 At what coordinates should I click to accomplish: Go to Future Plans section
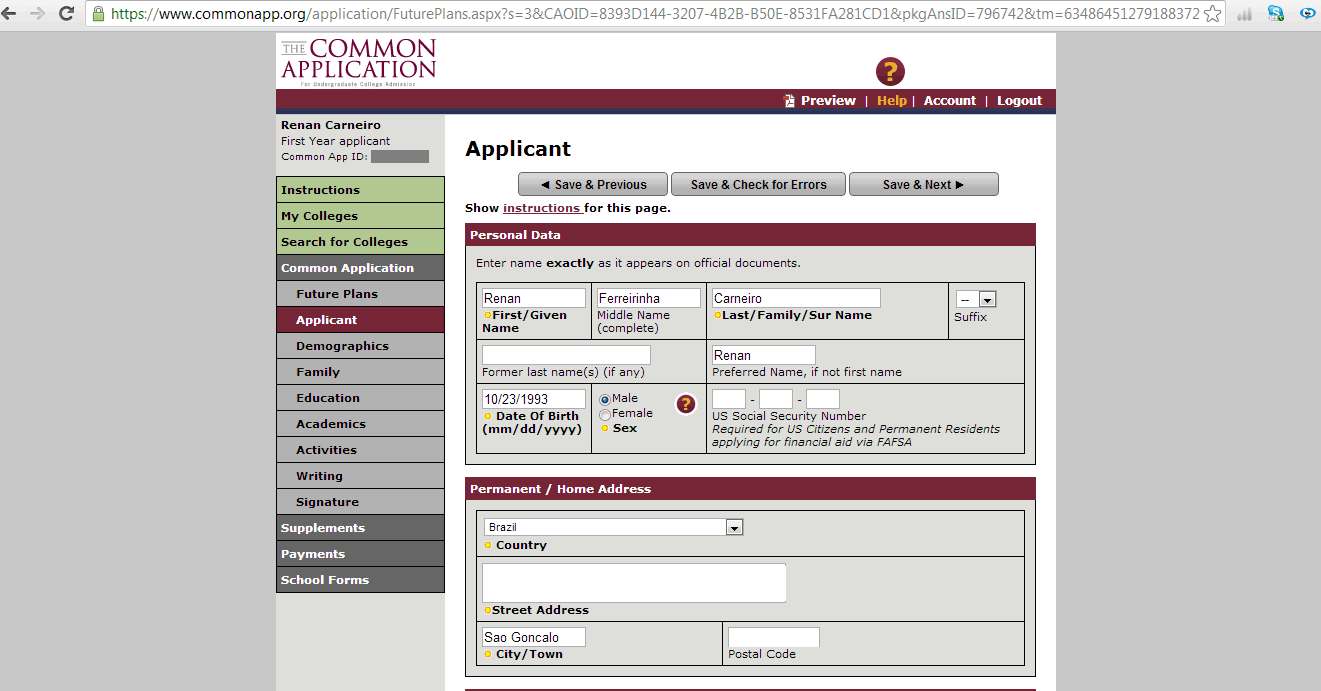click(x=360, y=294)
